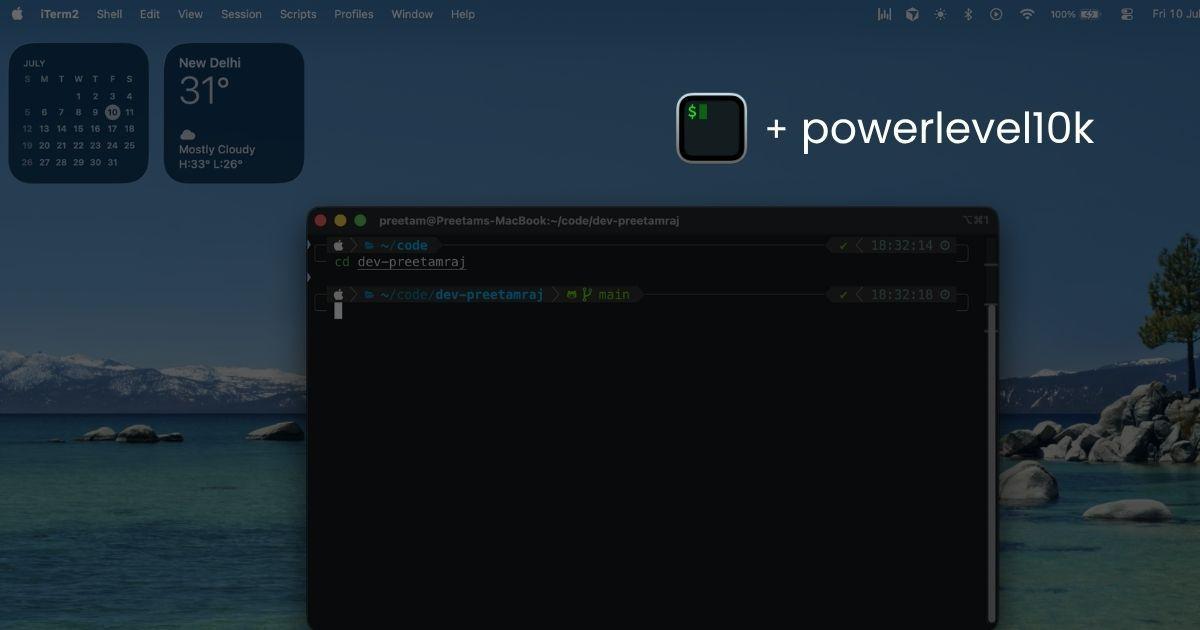Screen dimensions: 1200x630
Task: Open the iTerm2 application menu
Action: coord(59,14)
